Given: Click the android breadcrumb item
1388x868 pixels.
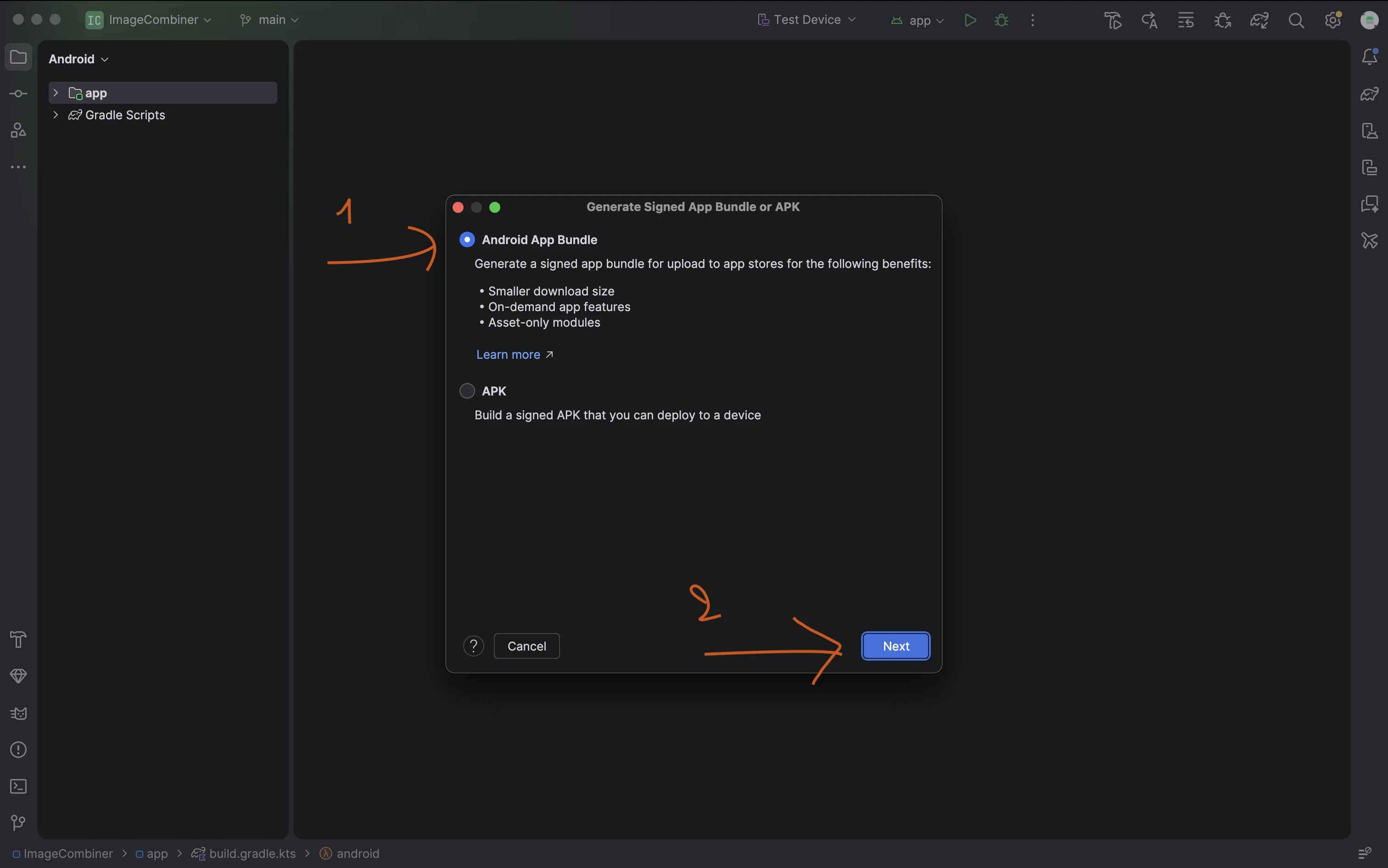Looking at the screenshot, I should click(x=349, y=854).
